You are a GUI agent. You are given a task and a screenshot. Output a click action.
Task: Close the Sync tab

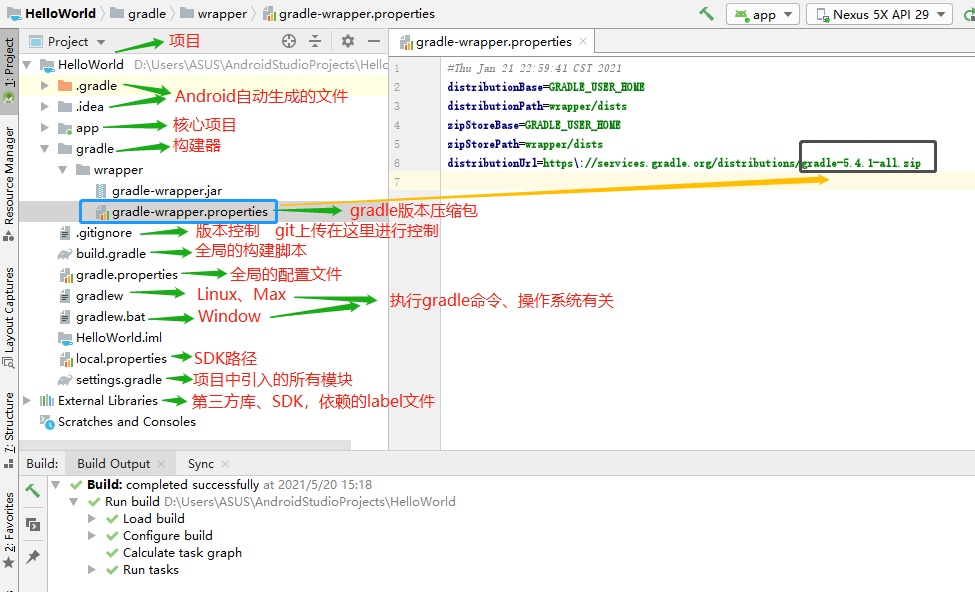click(x=225, y=464)
